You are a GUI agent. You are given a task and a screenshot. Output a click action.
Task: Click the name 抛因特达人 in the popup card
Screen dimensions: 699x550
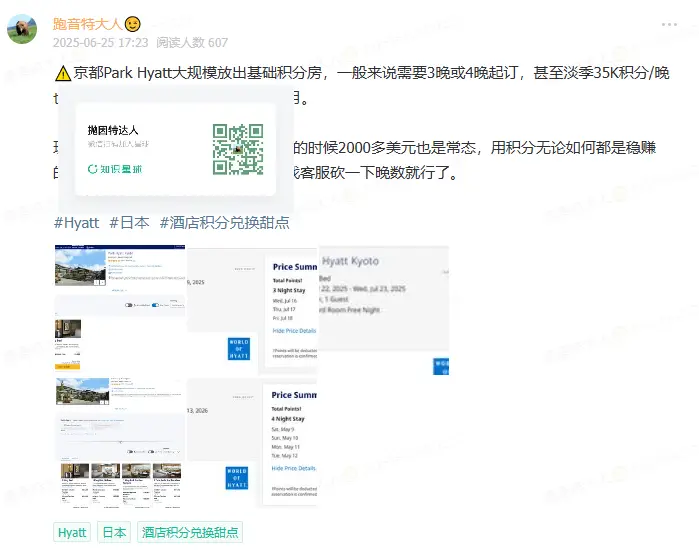[x=113, y=131]
